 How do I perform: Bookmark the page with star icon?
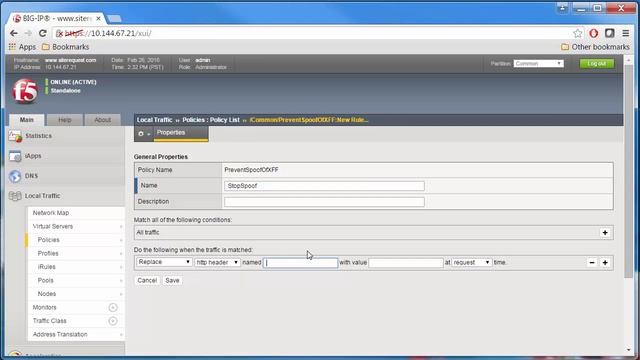pyautogui.click(x=578, y=33)
